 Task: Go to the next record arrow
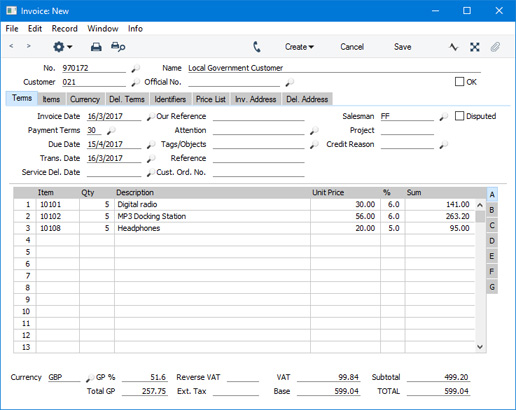coord(29,46)
